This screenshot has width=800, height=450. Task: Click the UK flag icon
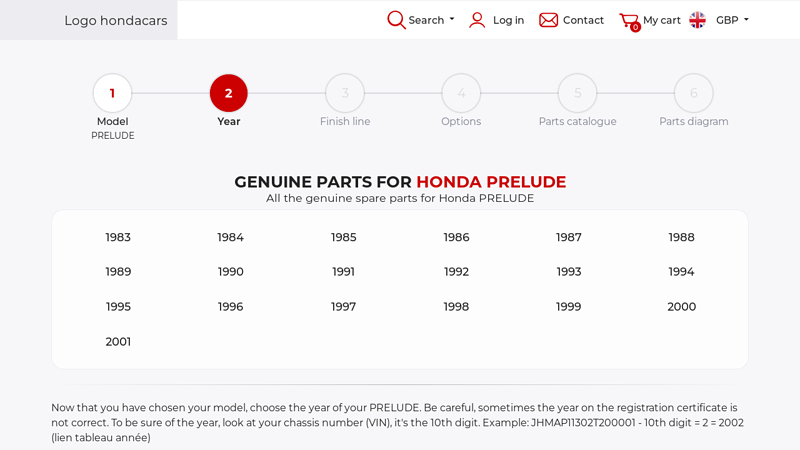click(x=697, y=20)
